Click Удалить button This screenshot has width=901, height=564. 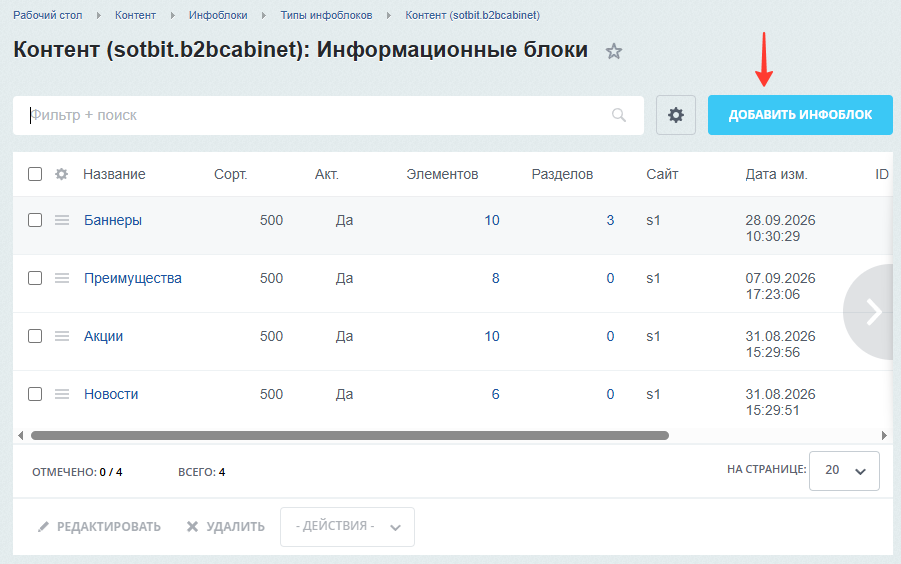pos(226,527)
